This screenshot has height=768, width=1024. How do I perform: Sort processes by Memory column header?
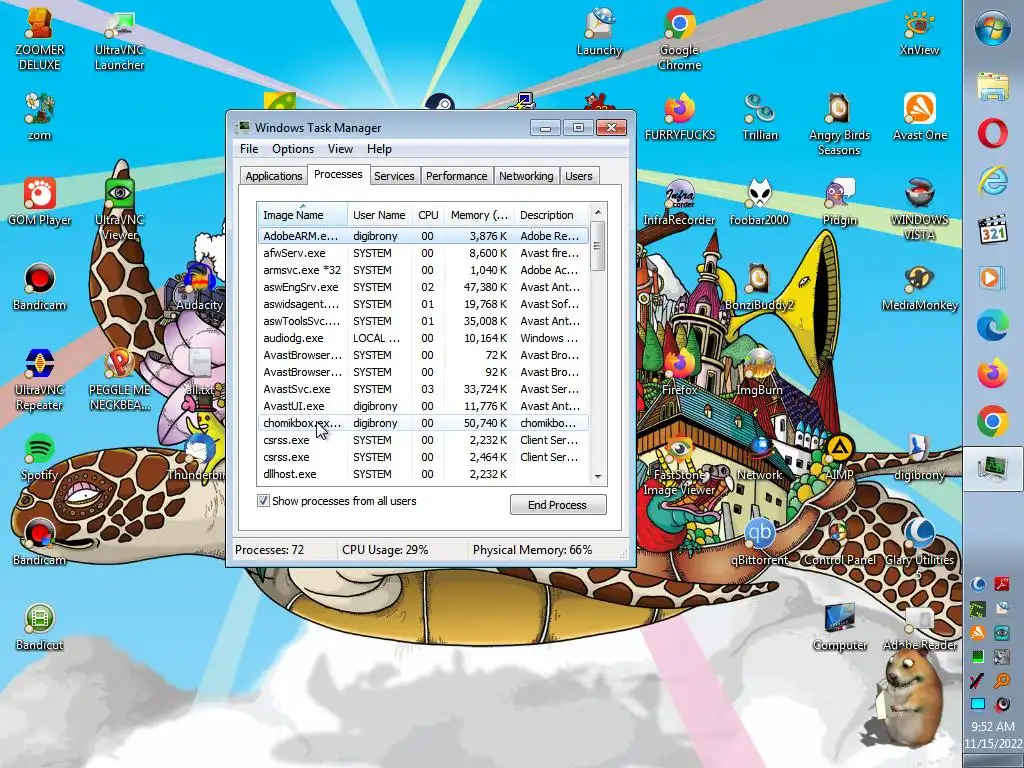click(x=479, y=215)
